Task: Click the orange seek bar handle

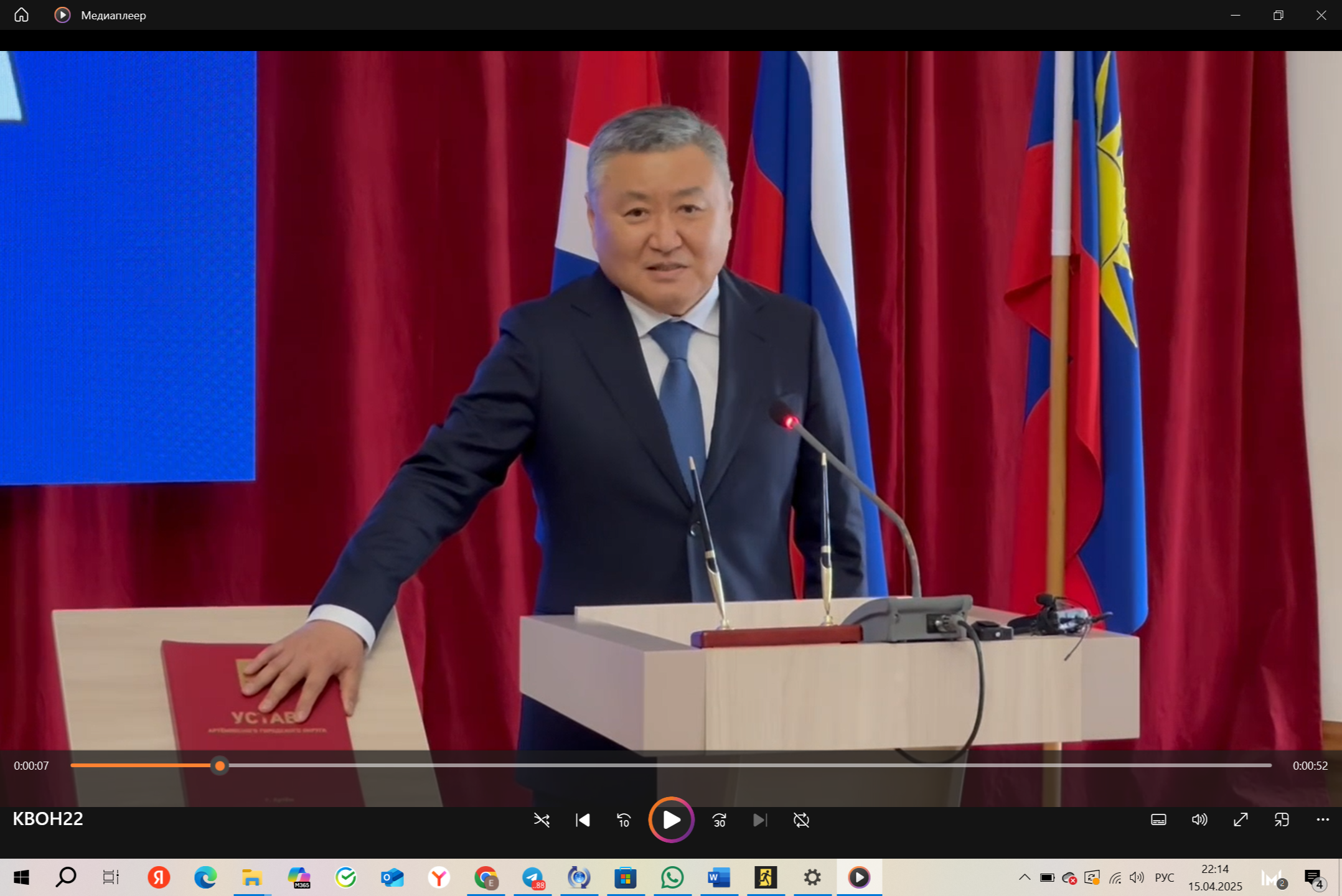Action: click(x=220, y=765)
